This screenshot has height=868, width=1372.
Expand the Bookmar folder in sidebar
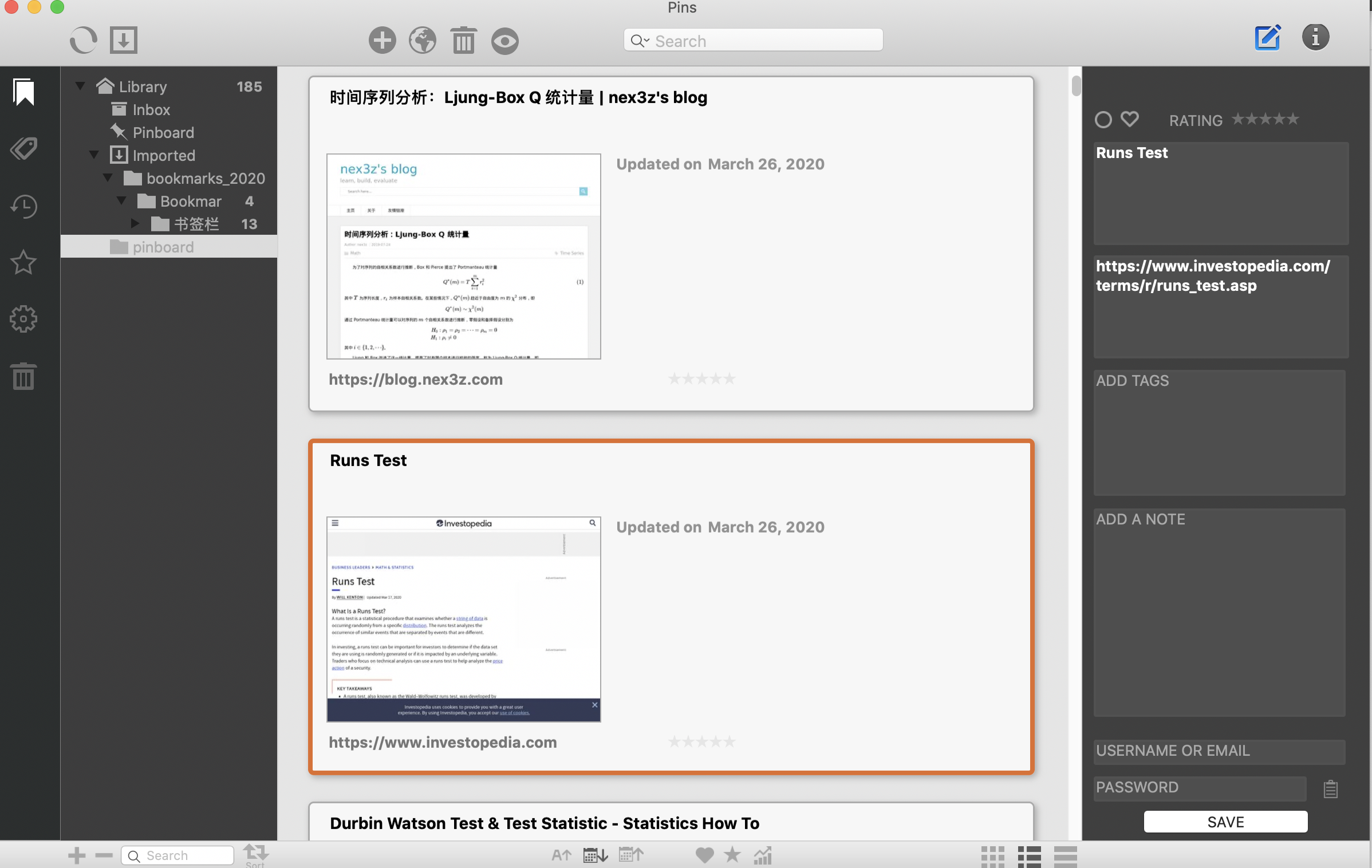tap(119, 201)
